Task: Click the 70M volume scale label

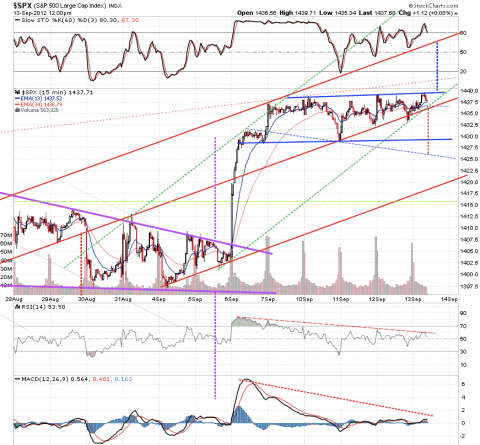Action: pos(6,235)
